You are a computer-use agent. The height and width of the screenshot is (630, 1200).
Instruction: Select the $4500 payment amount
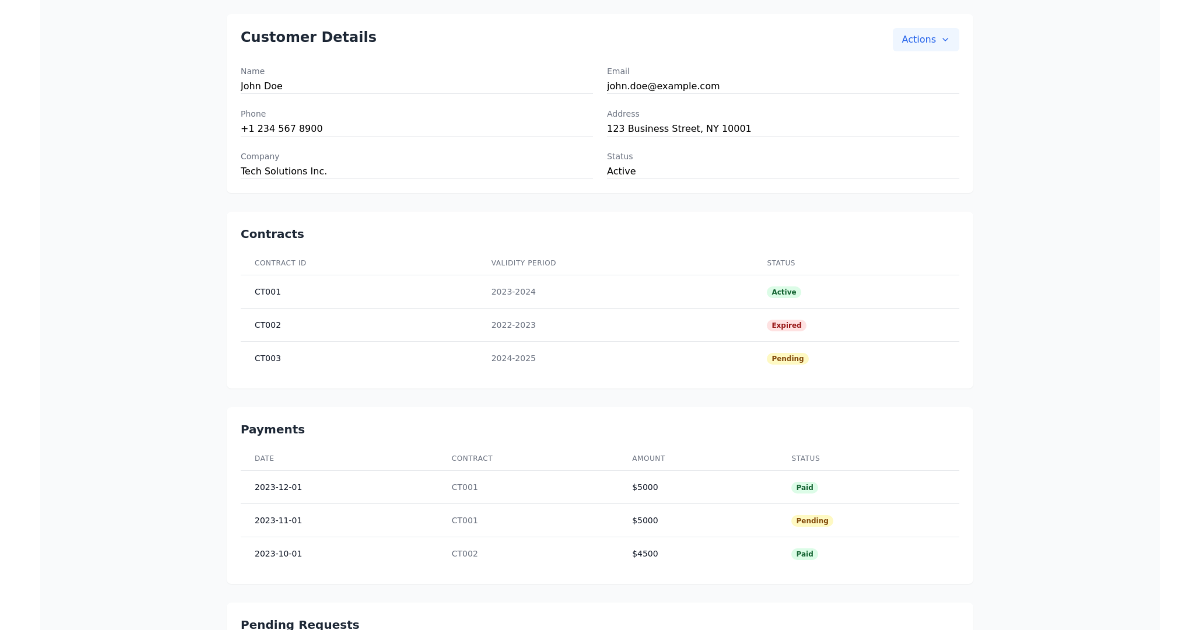click(645, 553)
